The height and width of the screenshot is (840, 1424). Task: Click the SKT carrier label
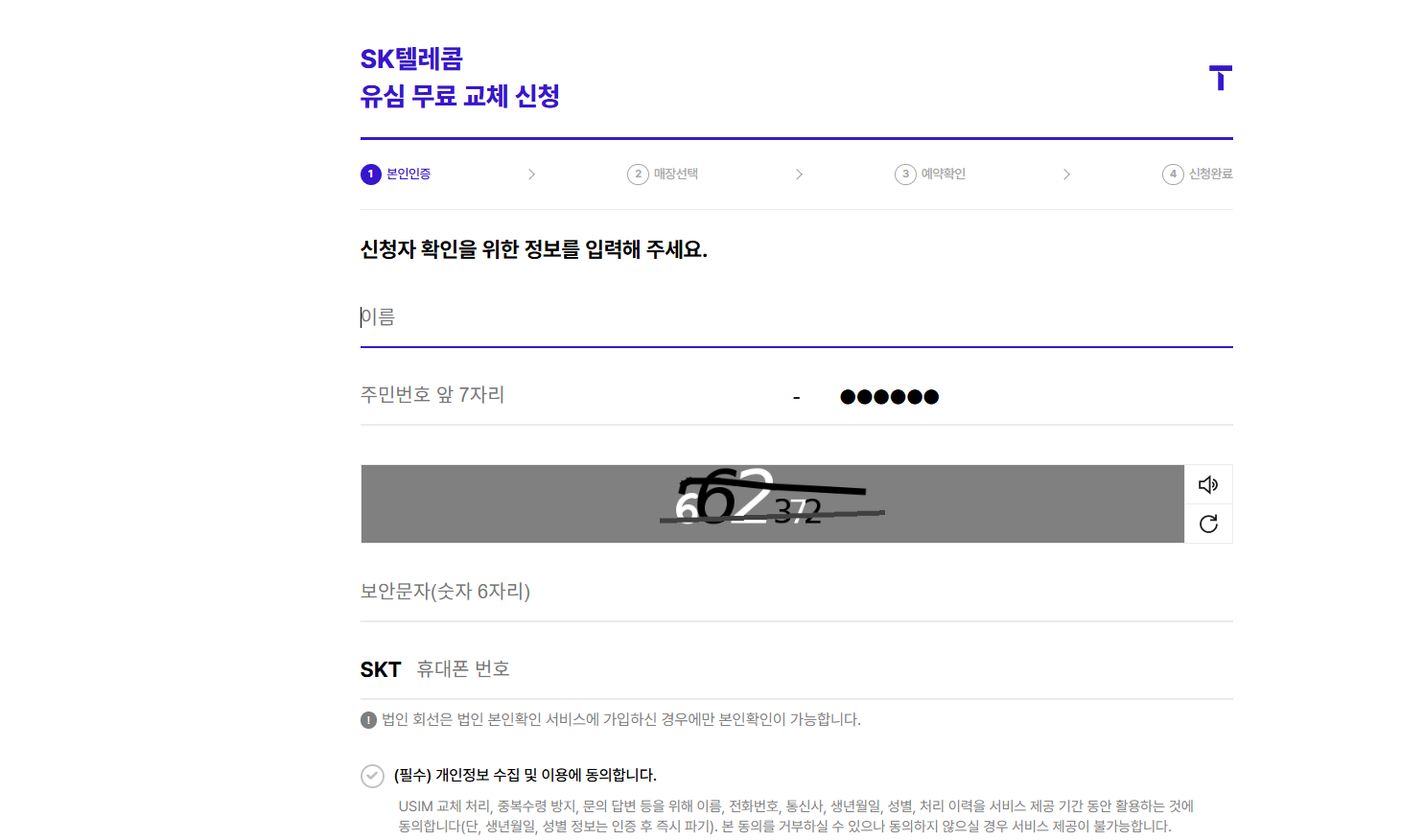[x=381, y=669]
